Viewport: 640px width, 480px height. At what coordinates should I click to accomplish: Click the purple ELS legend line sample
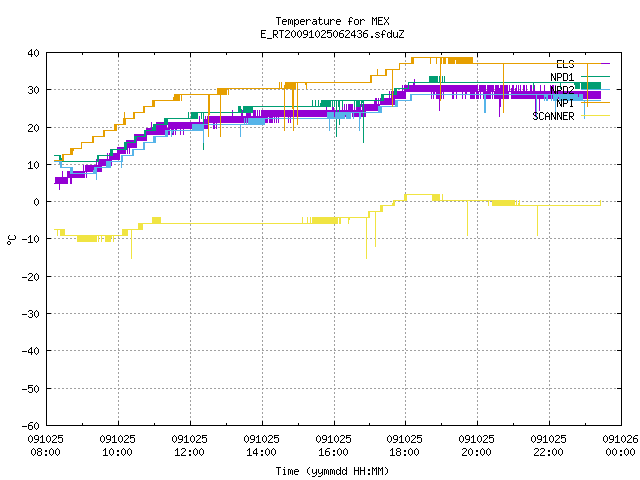[596, 64]
